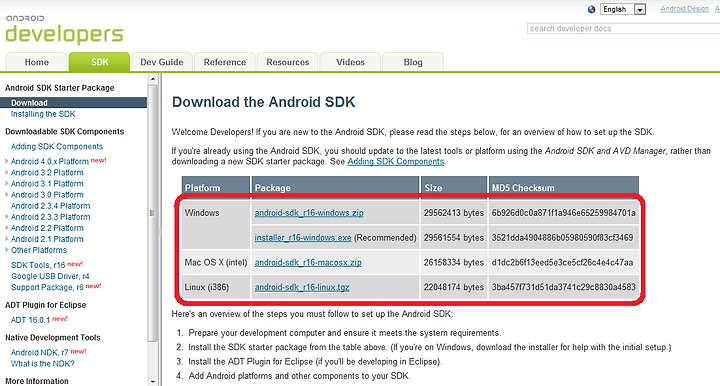The image size is (720, 386).
Task: Select Download in the sidebar
Action: [x=73, y=103]
